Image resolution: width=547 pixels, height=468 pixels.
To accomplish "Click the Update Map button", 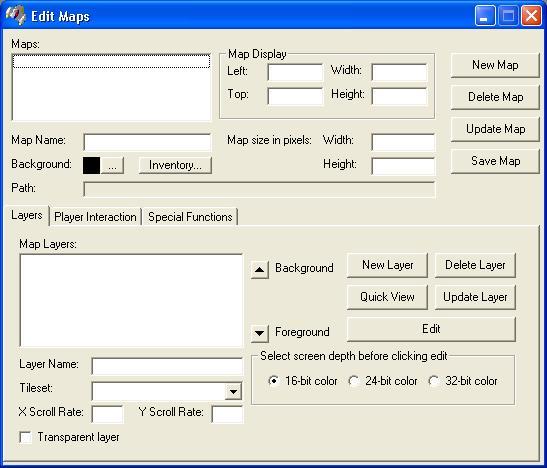I will 495,129.
